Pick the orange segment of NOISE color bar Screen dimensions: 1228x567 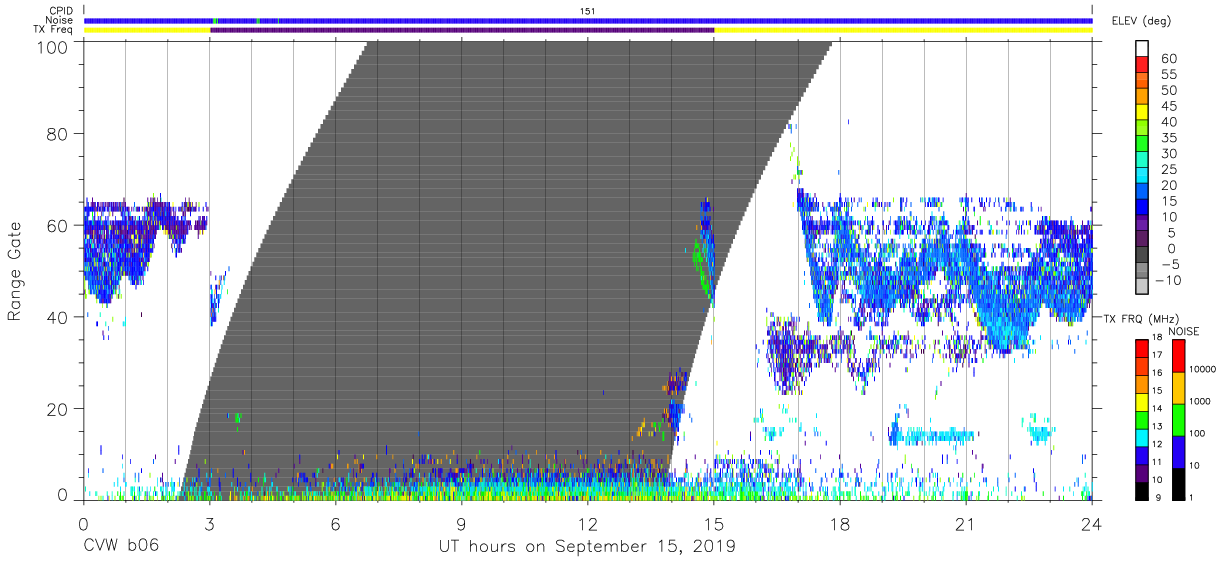tap(1179, 387)
